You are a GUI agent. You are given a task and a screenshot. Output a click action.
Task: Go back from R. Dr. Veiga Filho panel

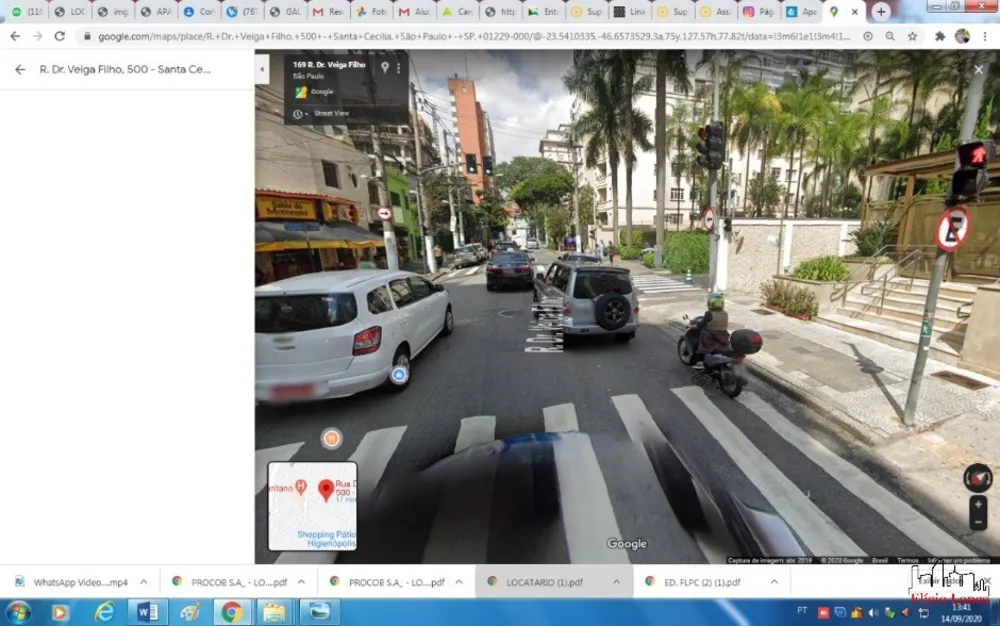point(20,69)
